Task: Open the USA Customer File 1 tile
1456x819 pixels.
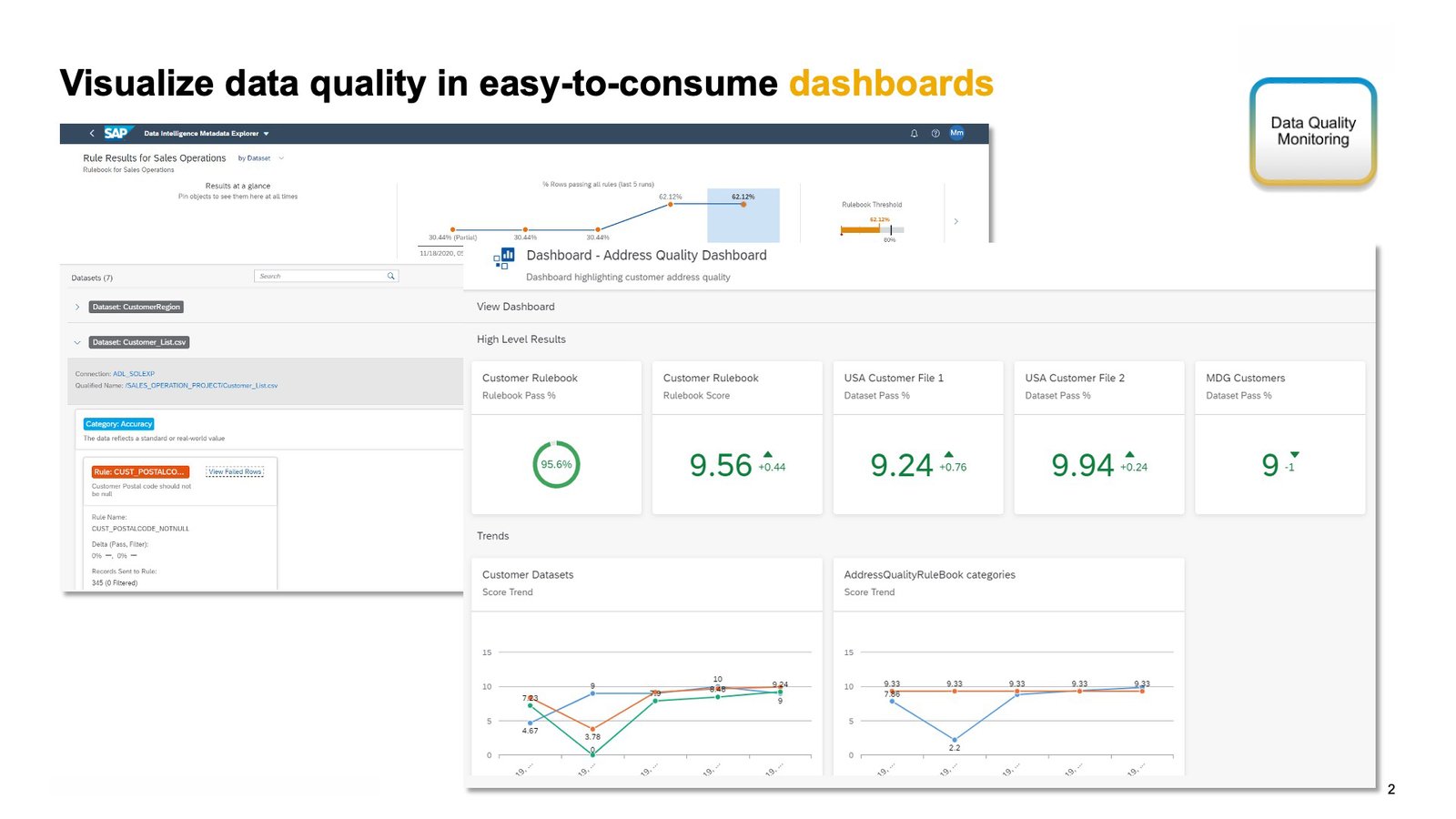Action: pos(918,438)
